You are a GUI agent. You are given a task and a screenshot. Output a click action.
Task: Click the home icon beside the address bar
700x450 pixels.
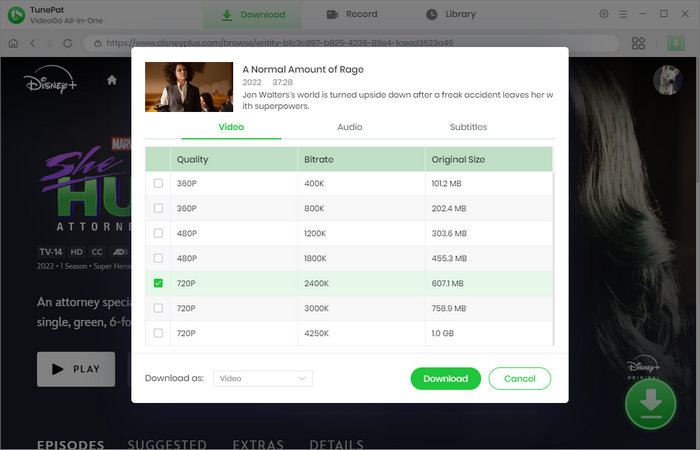tap(13, 44)
